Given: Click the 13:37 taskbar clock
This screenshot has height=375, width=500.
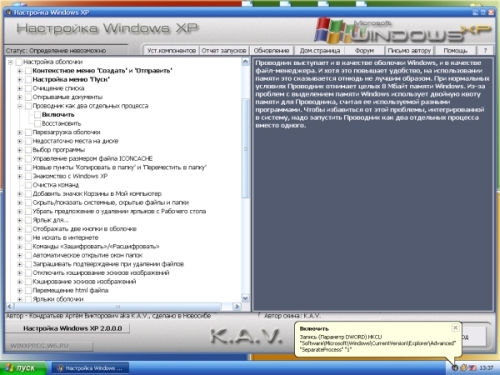Looking at the screenshot, I should click(486, 368).
